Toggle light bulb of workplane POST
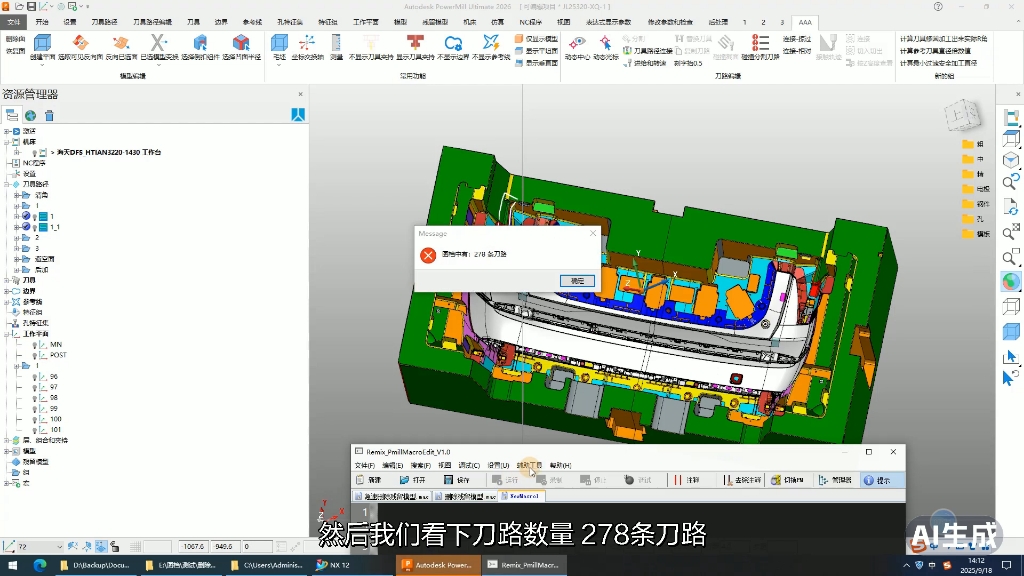The image size is (1024, 576). coord(35,355)
